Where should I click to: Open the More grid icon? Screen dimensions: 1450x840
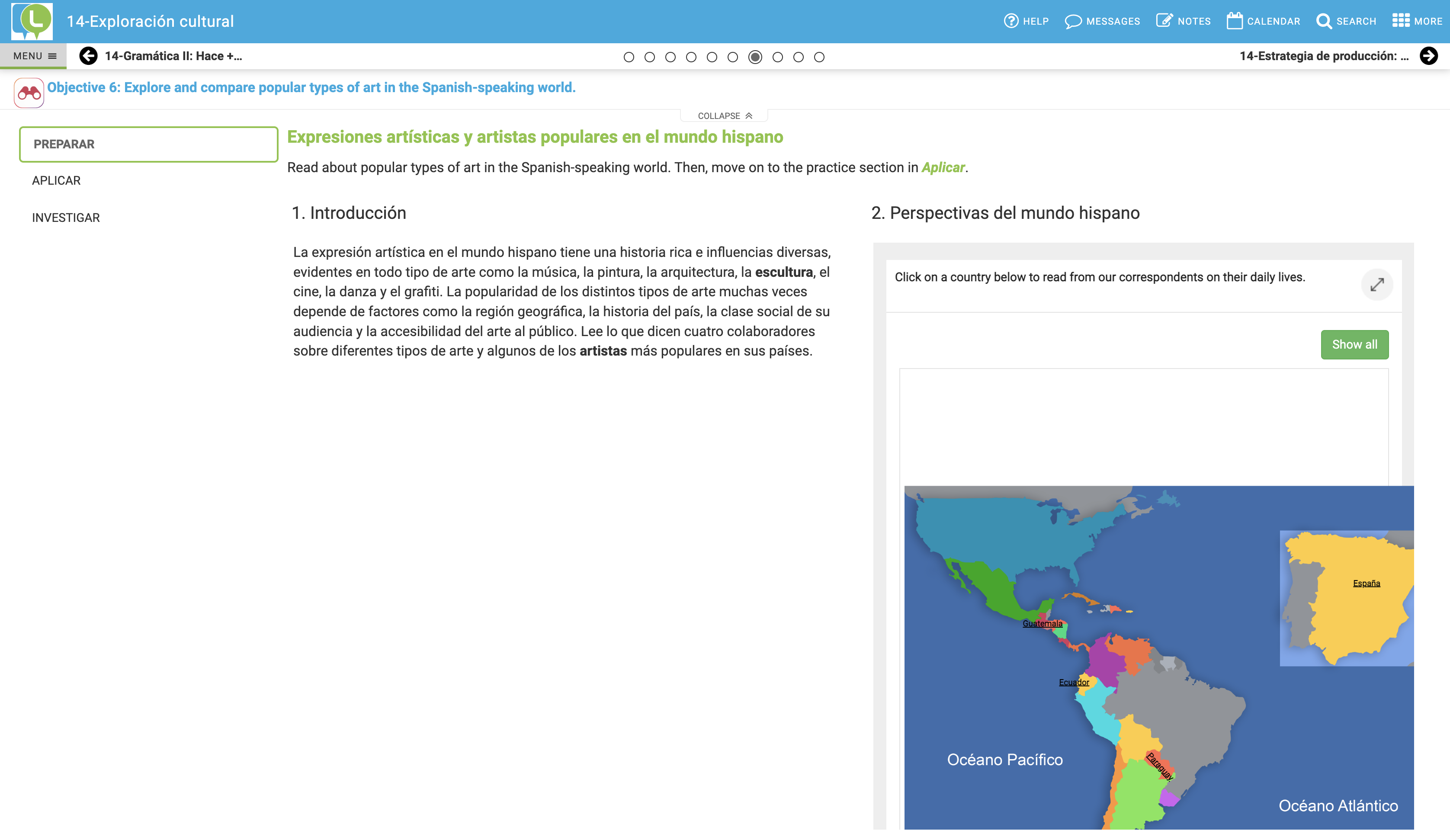pyautogui.click(x=1401, y=21)
